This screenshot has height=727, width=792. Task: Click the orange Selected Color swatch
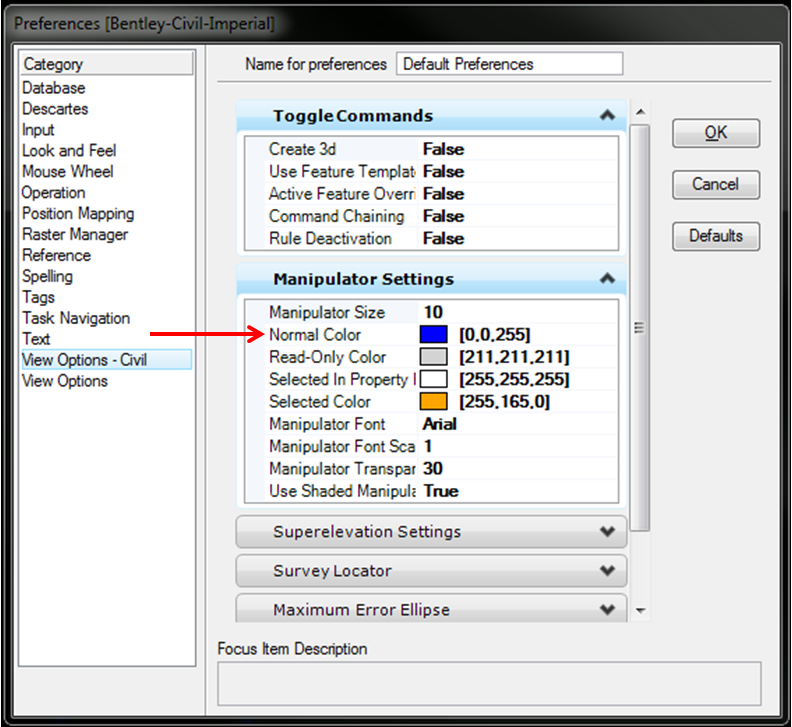point(433,401)
